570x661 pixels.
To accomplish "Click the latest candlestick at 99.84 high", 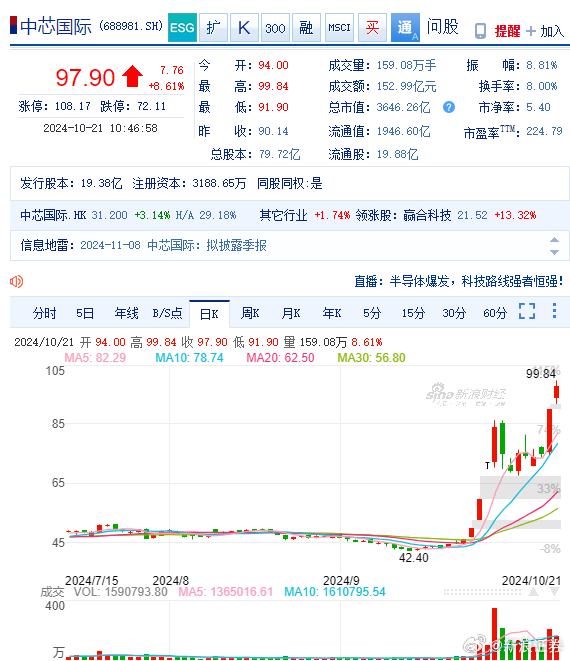I will [x=557, y=391].
